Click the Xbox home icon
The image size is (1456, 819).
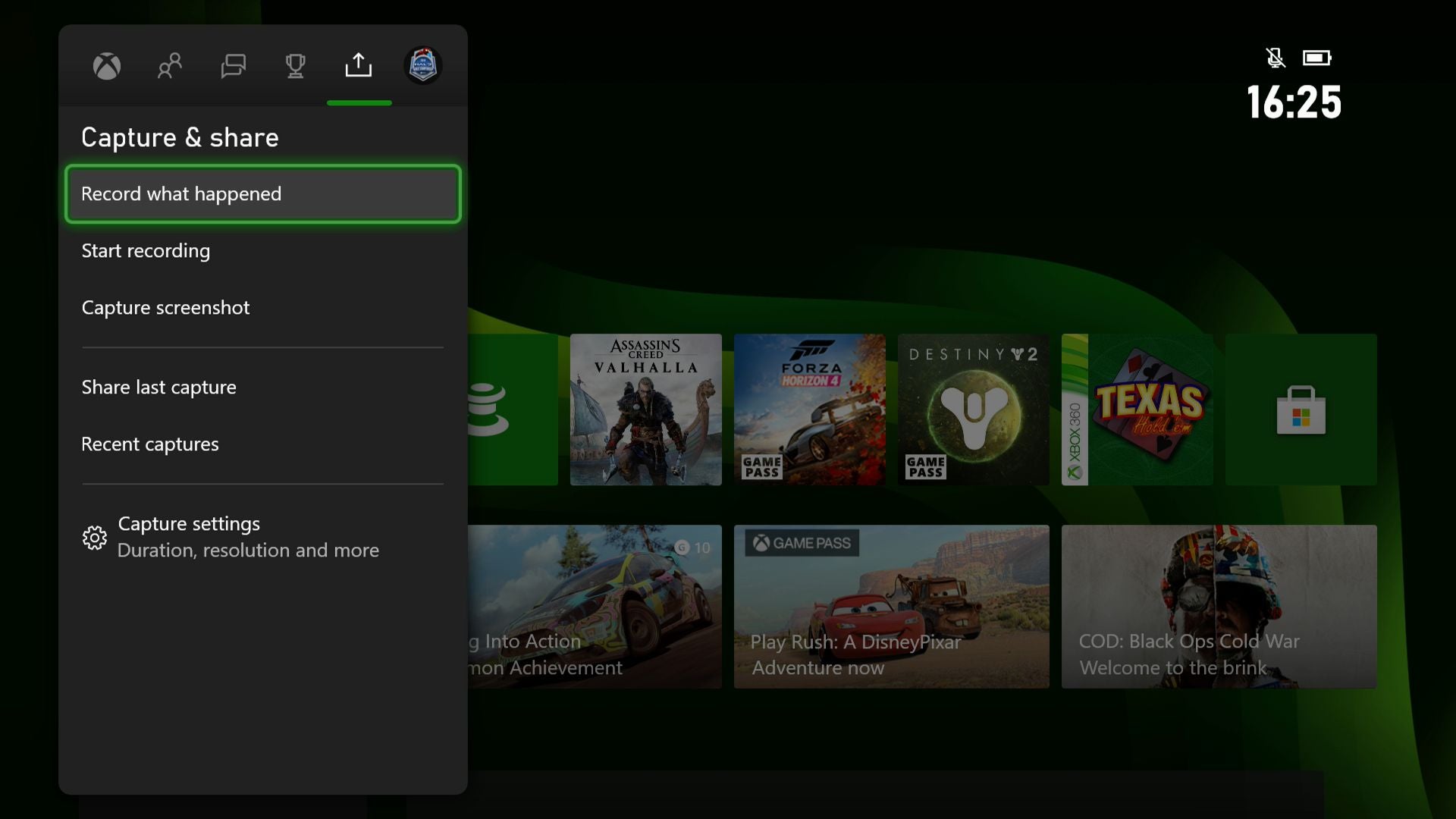click(x=108, y=65)
